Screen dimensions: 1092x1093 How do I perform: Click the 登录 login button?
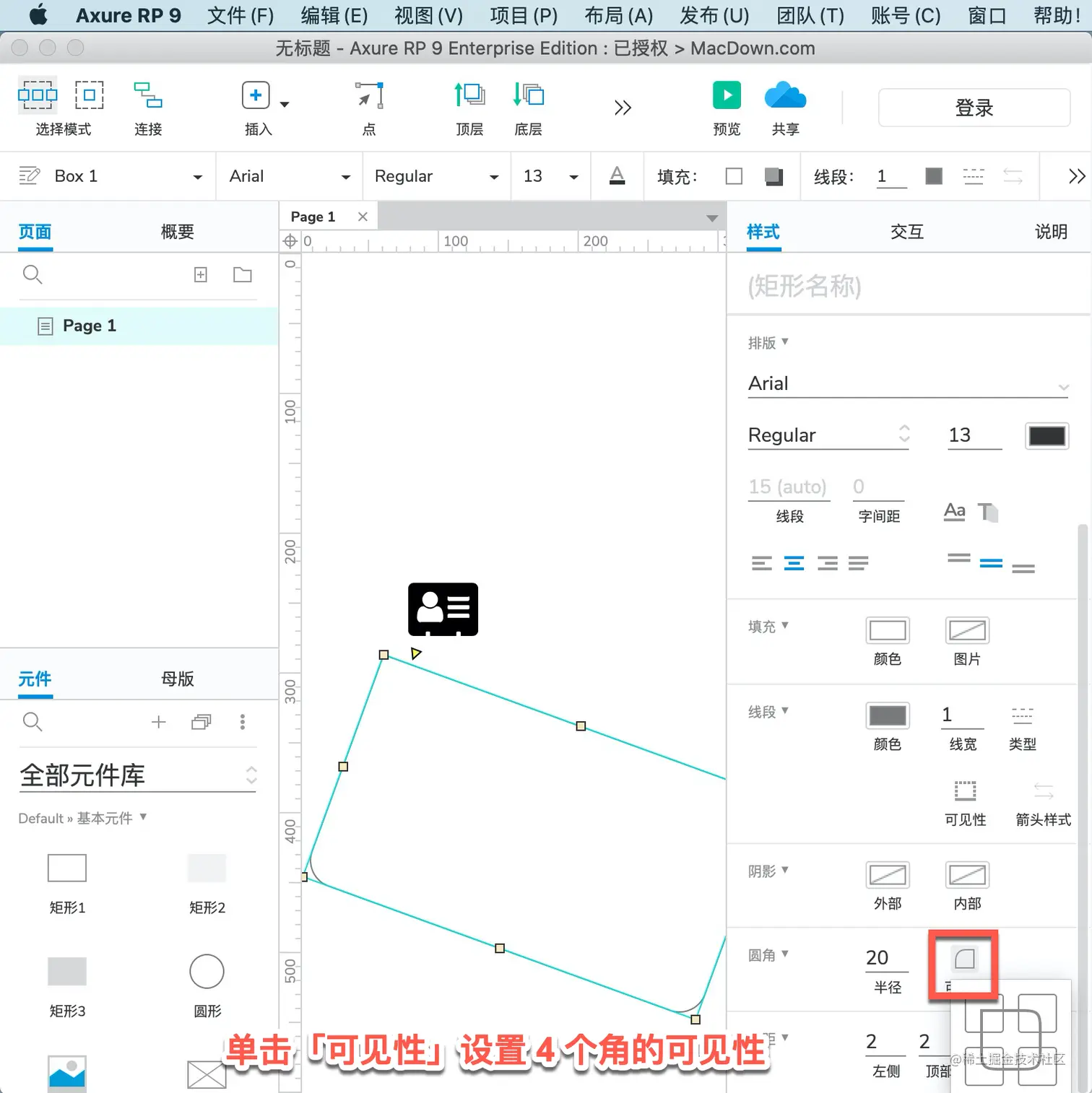[974, 108]
